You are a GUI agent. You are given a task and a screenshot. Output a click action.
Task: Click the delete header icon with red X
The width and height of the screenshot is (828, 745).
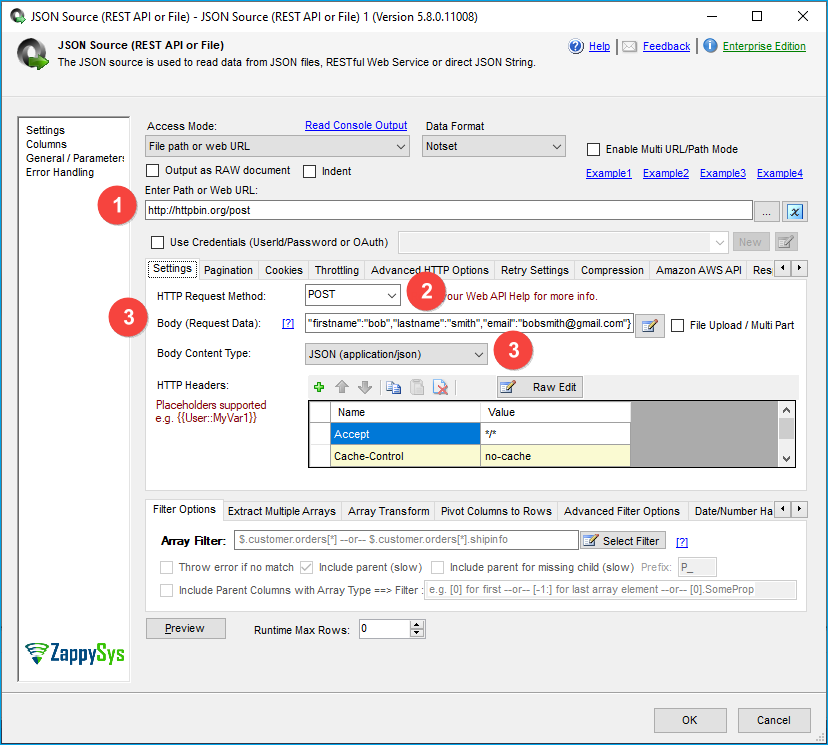click(x=440, y=387)
